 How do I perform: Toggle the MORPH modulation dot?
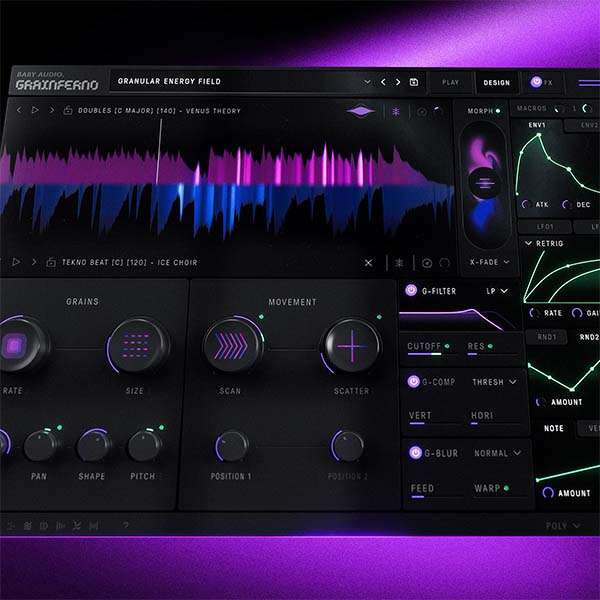498,111
